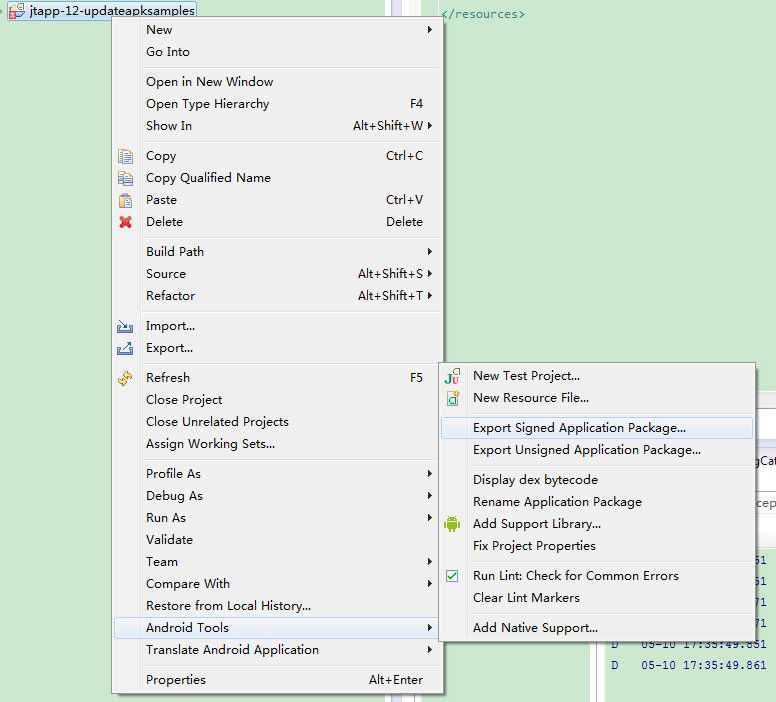Select Clear Lint Markers
The image size is (776, 702).
tap(597, 598)
